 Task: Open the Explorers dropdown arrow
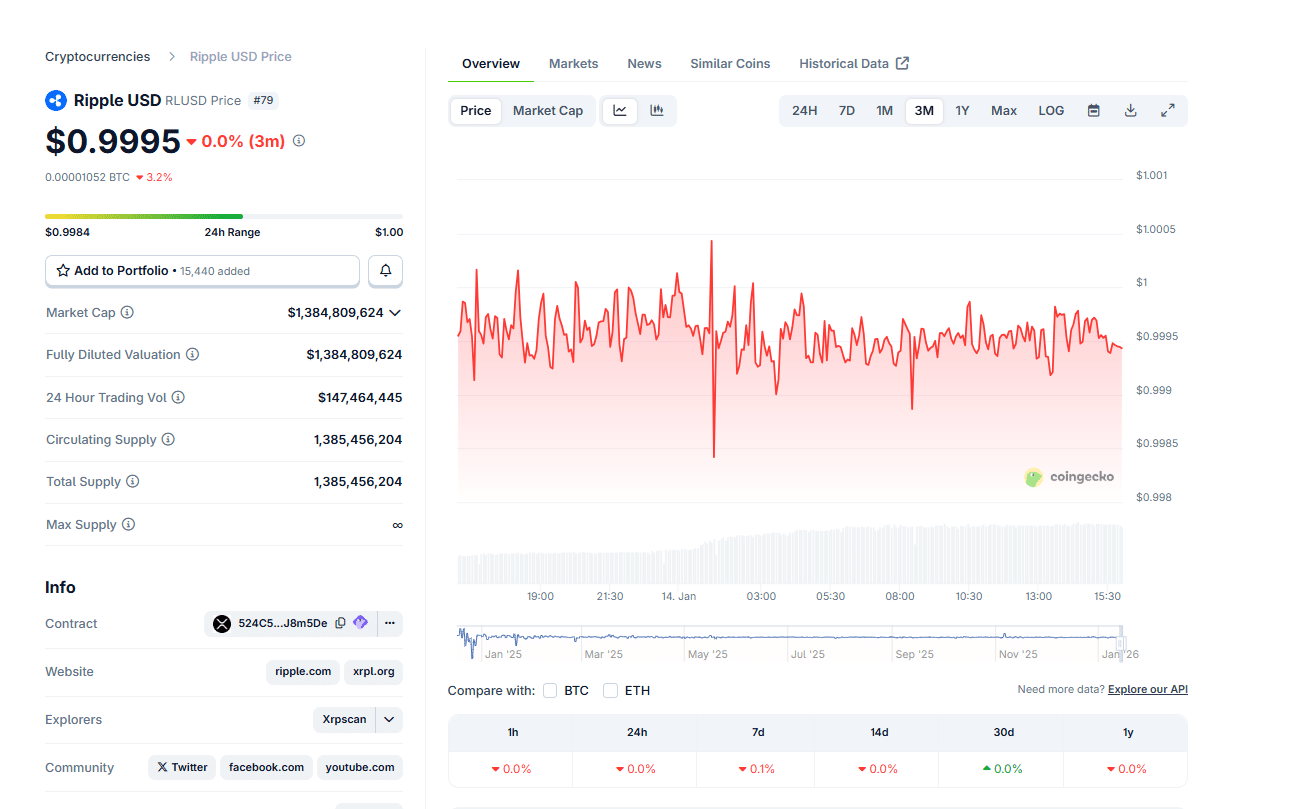point(390,719)
